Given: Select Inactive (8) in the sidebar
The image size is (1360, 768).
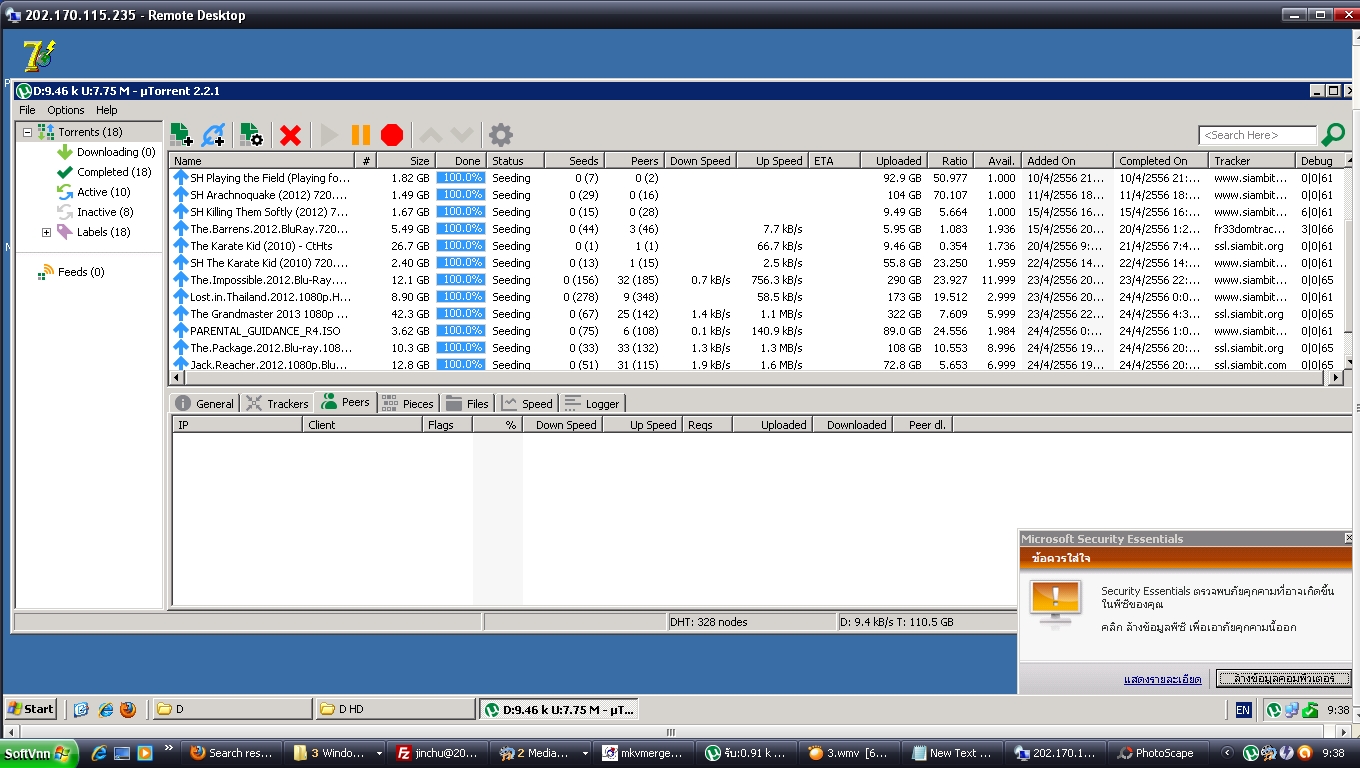Looking at the screenshot, I should pyautogui.click(x=95, y=212).
